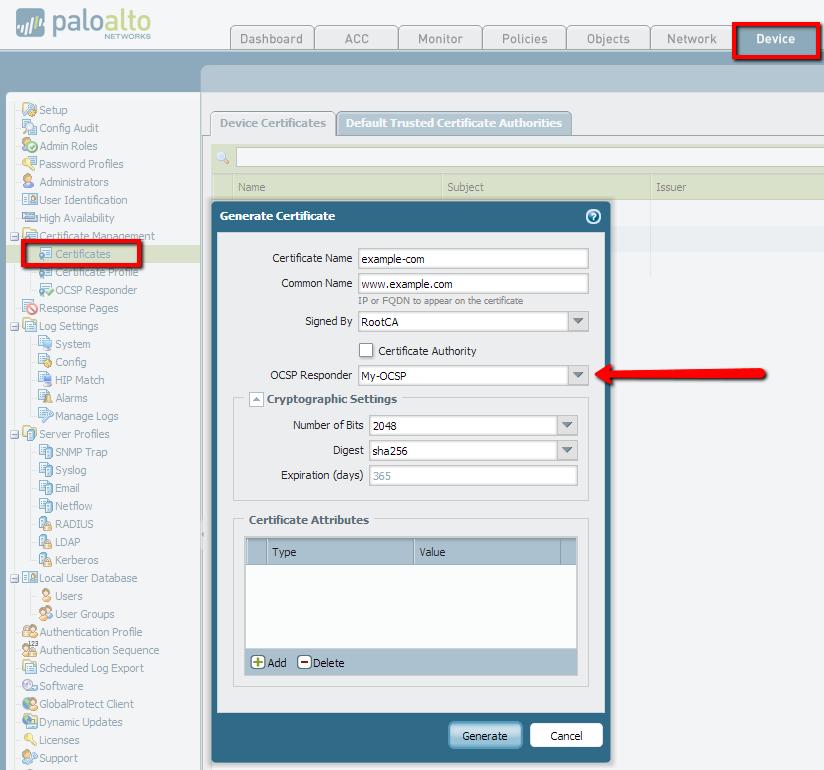The image size is (824, 770).
Task: Collapse the Server Profiles tree node
Action: point(15,434)
